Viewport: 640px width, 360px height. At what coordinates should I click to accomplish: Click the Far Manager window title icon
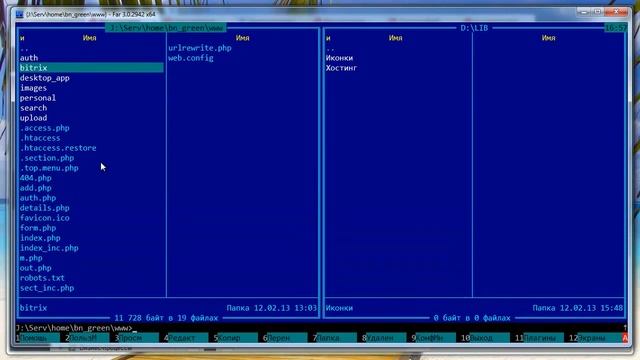[x=20, y=14]
